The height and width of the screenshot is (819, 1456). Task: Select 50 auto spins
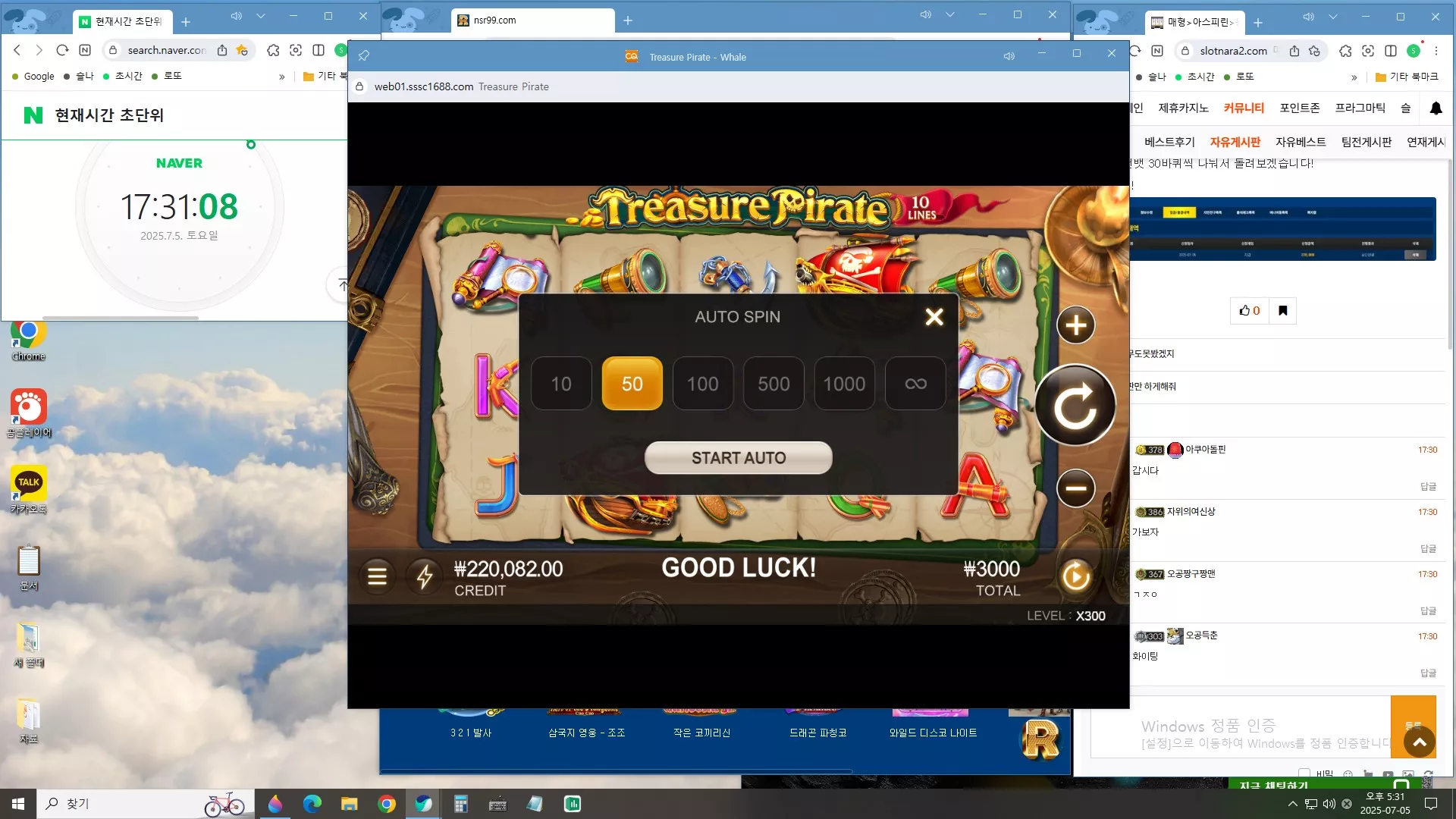point(632,384)
